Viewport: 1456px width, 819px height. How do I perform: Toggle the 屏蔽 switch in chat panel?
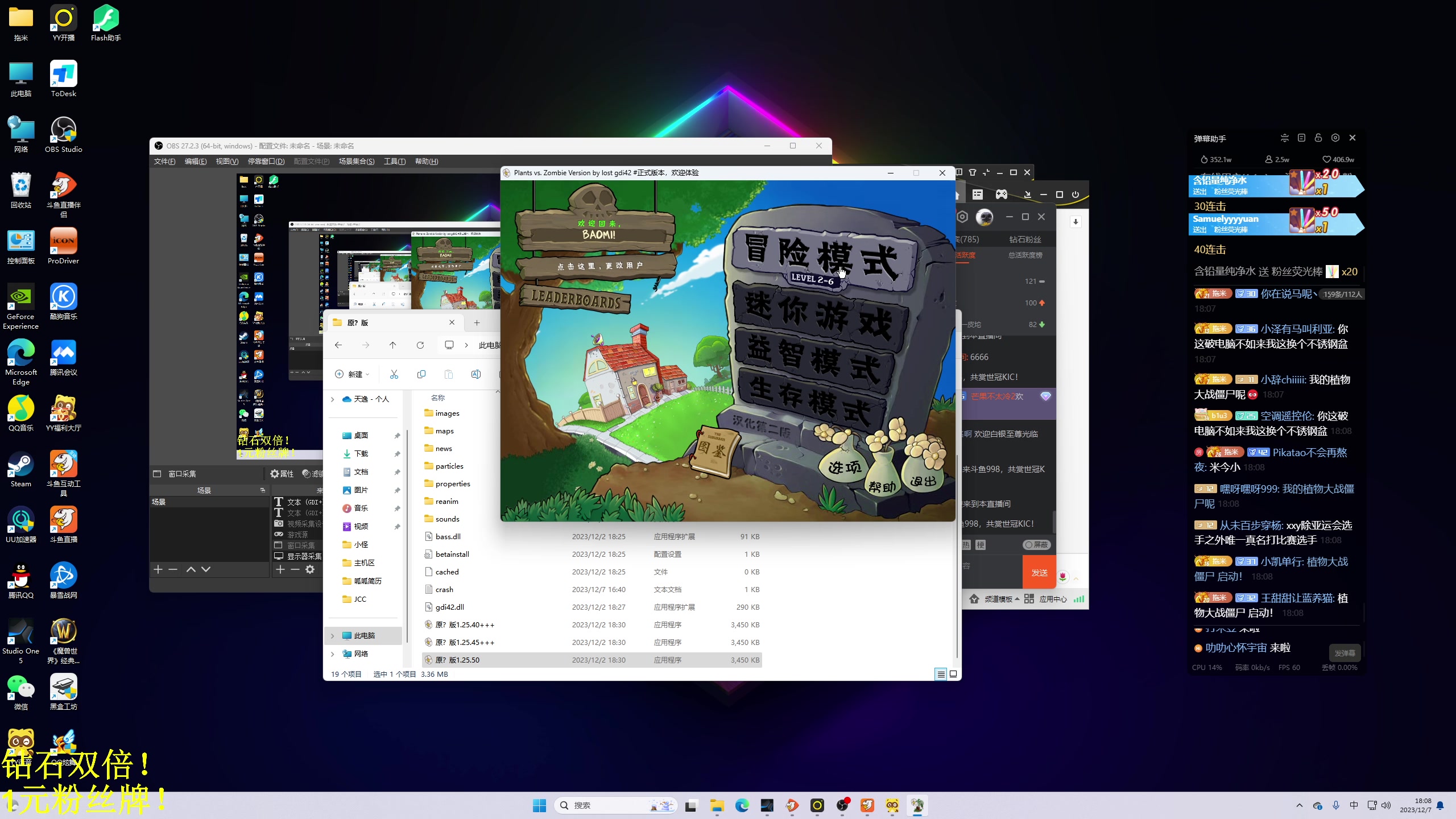tap(1036, 545)
